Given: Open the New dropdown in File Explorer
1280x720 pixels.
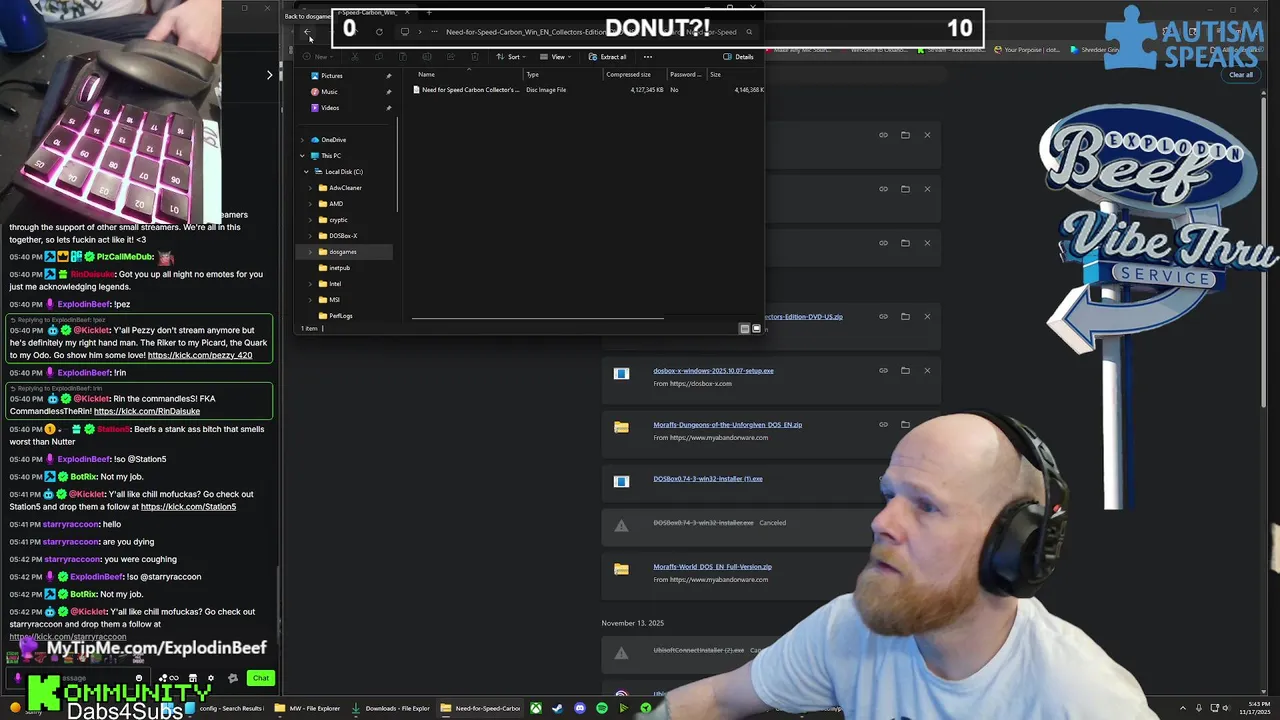Looking at the screenshot, I should point(317,57).
